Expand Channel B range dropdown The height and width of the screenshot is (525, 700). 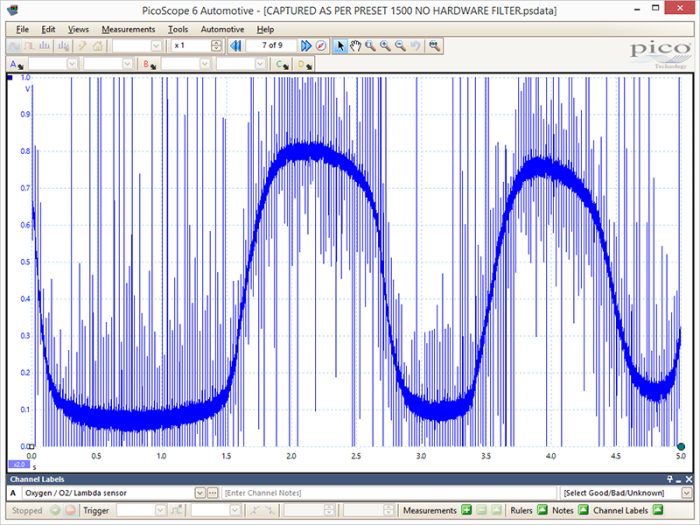coord(205,64)
